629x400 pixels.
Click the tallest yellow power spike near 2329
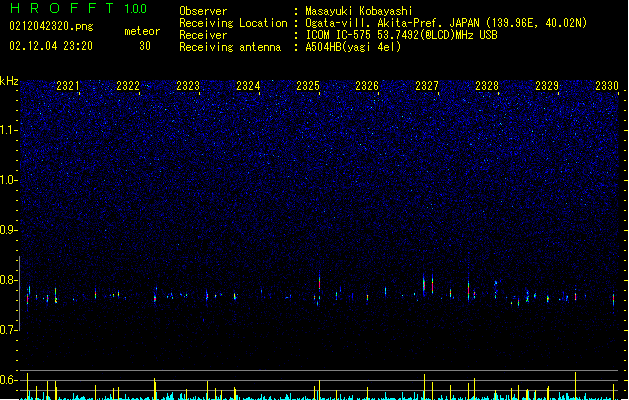pos(575,386)
